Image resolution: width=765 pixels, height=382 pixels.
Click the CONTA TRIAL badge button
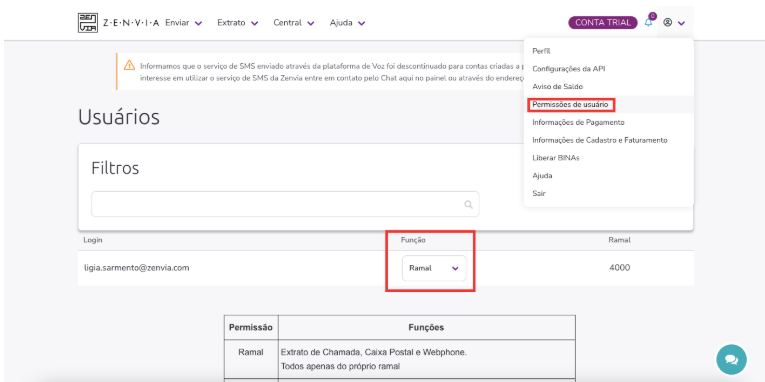pyautogui.click(x=603, y=22)
